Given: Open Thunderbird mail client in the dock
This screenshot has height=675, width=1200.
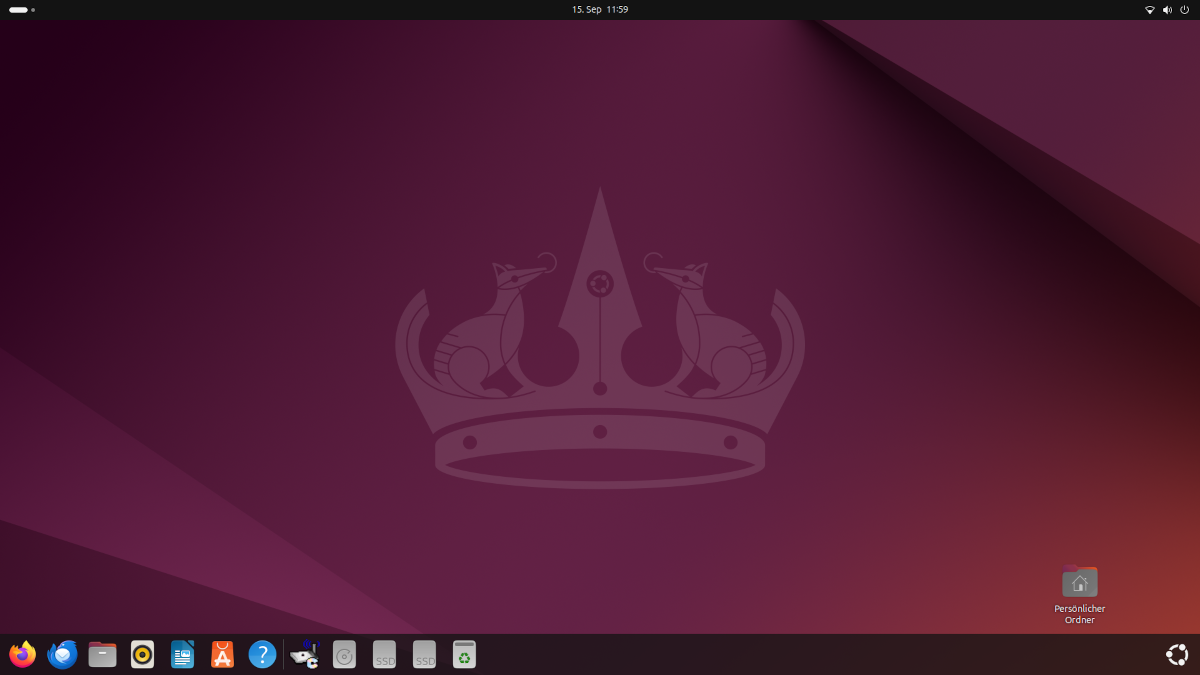Looking at the screenshot, I should pyautogui.click(x=62, y=655).
